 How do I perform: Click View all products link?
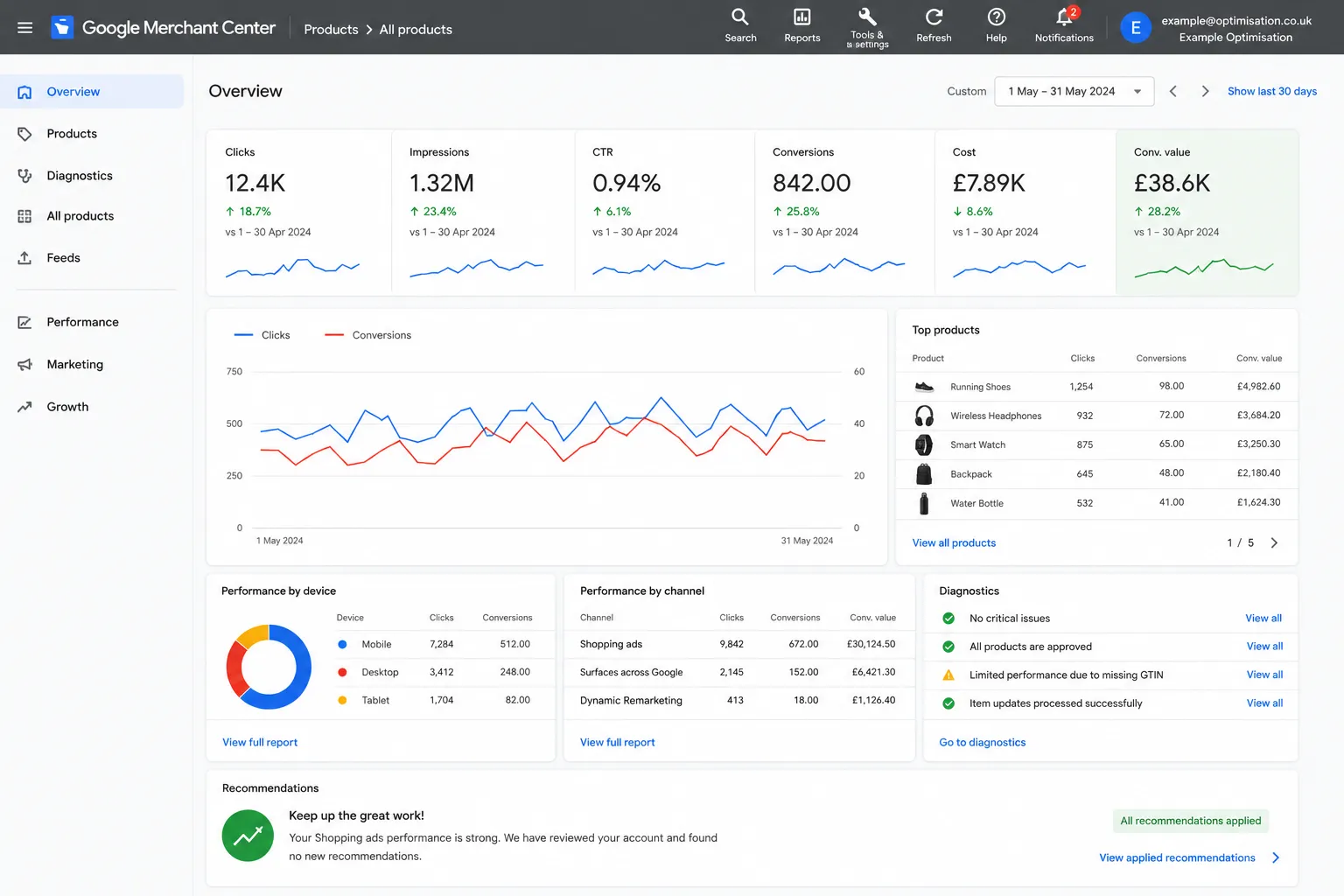point(954,542)
